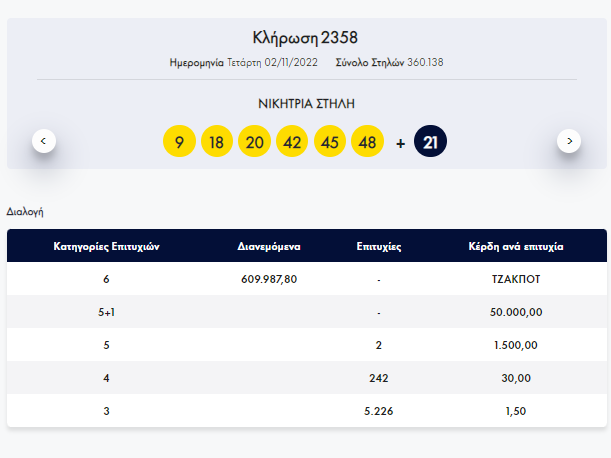Select the 5+1 category row

click(106, 312)
